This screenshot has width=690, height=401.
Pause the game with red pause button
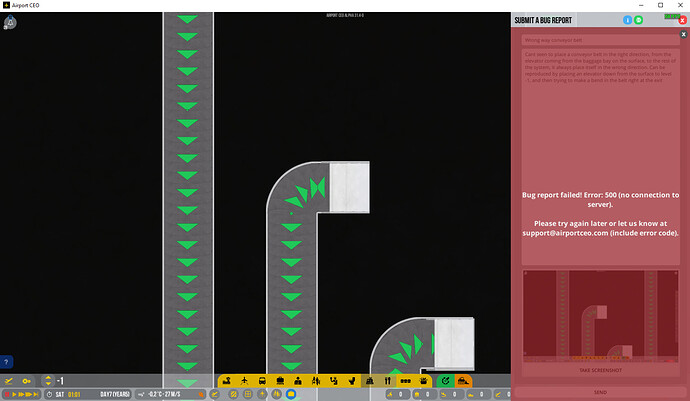click(x=7, y=394)
